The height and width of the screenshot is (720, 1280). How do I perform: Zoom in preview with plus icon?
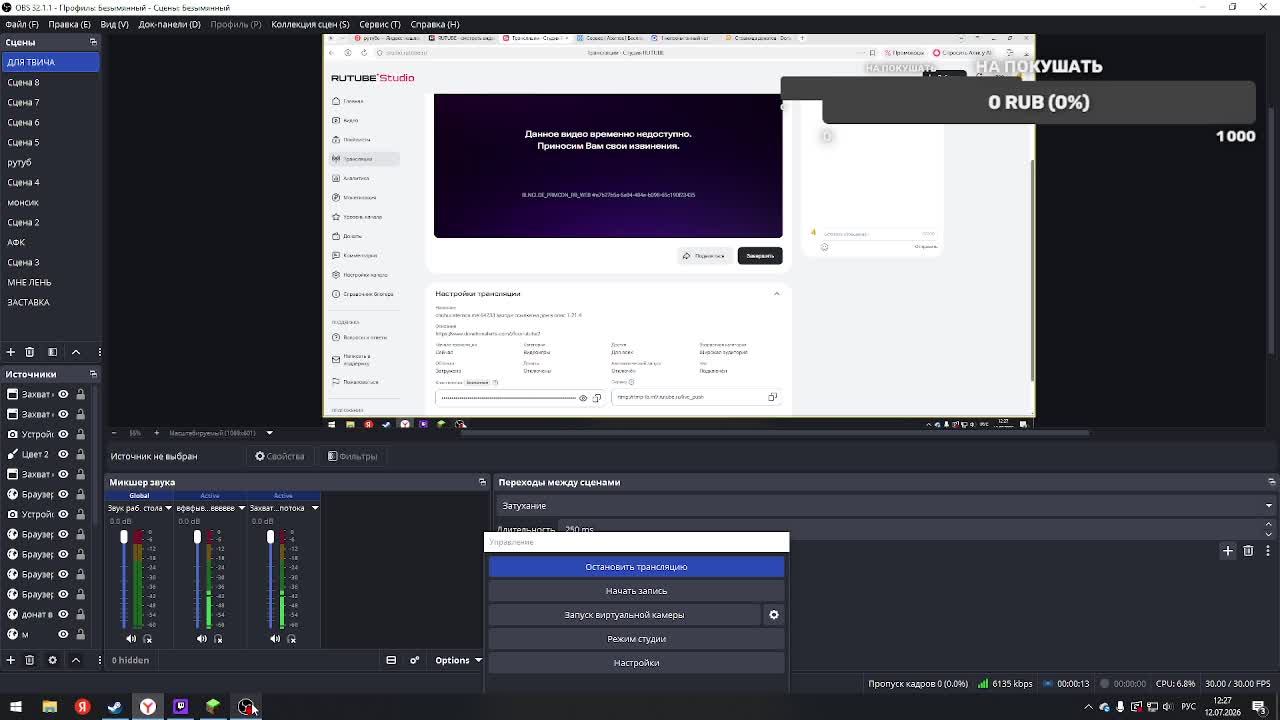(158, 433)
